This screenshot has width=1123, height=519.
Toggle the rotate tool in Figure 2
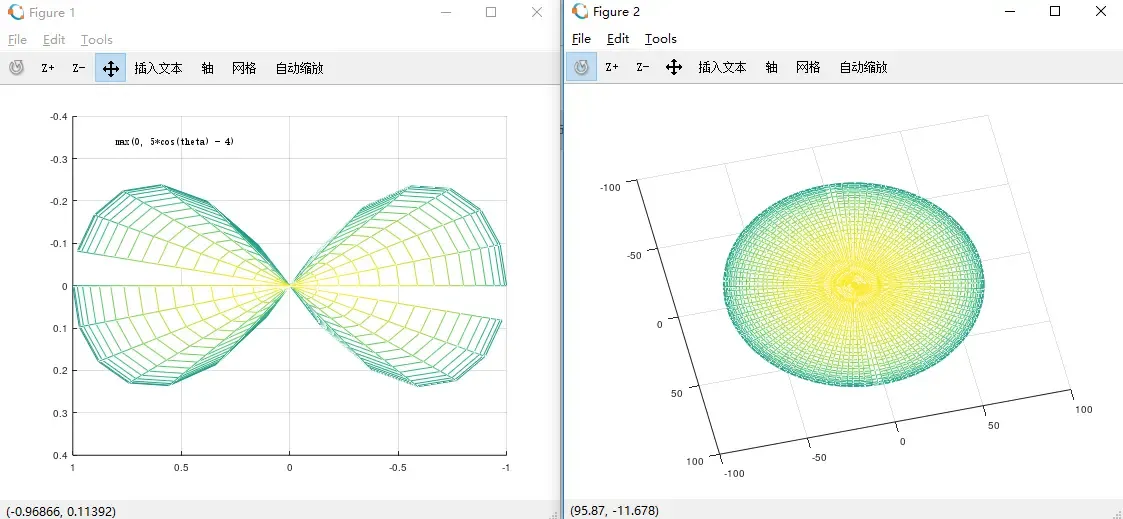click(581, 67)
